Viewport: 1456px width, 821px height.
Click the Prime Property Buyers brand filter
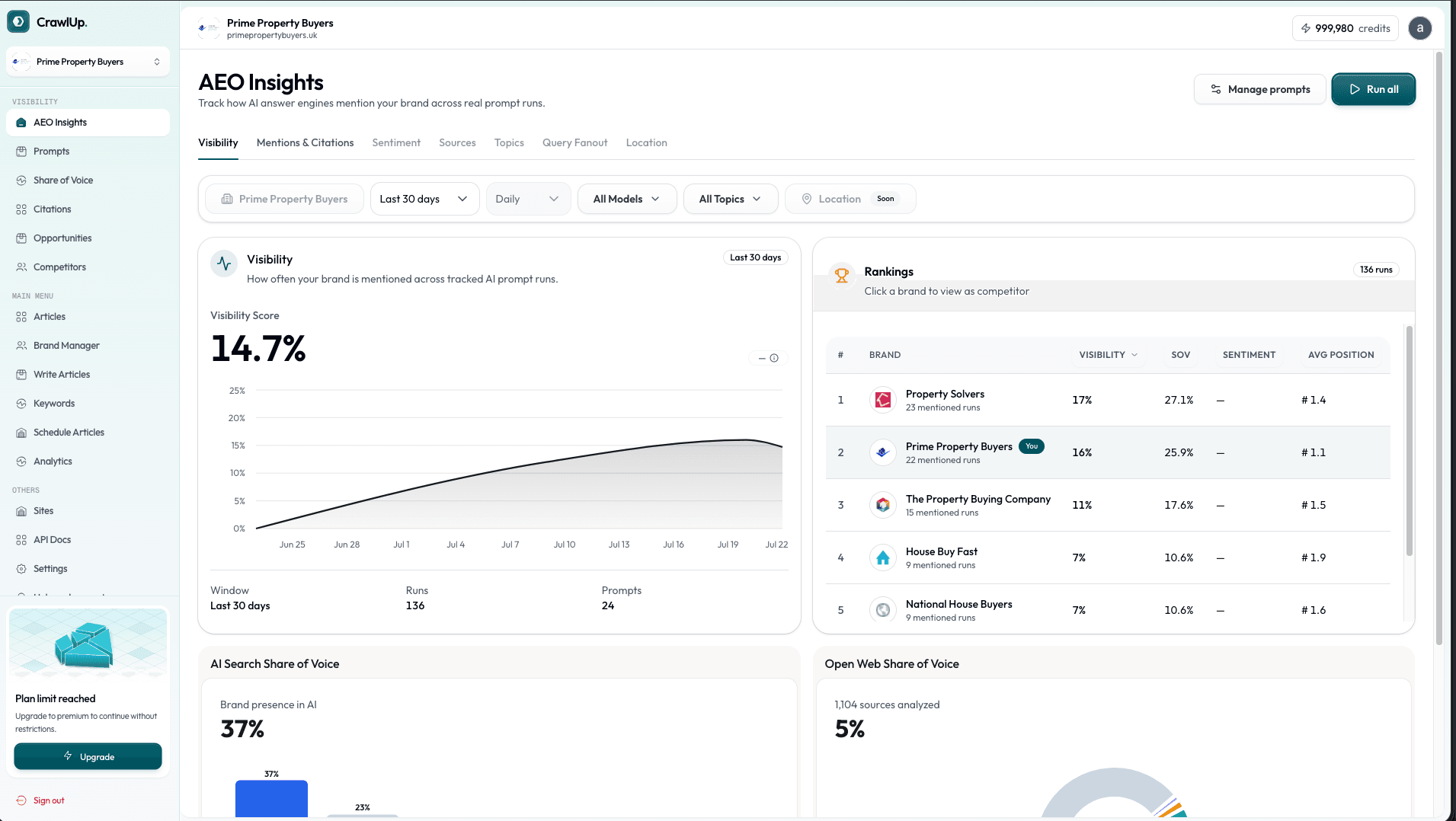pos(284,199)
